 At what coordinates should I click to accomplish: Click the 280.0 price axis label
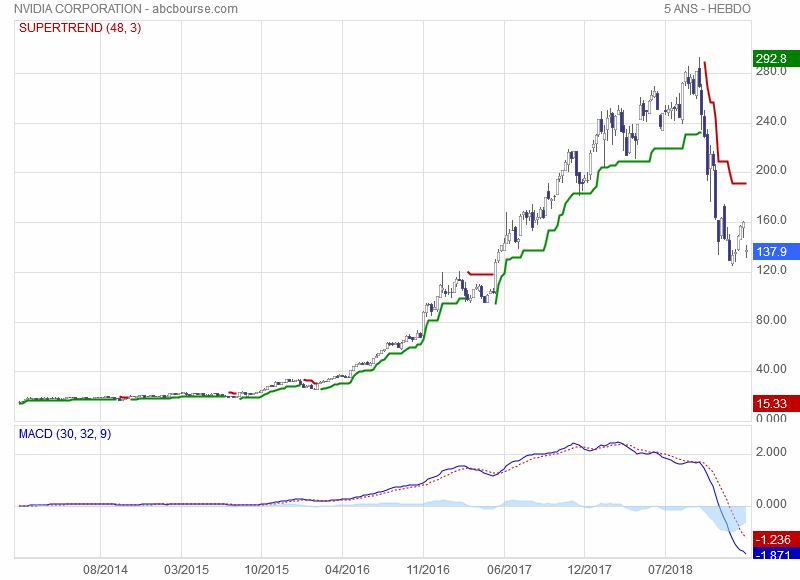[x=771, y=71]
